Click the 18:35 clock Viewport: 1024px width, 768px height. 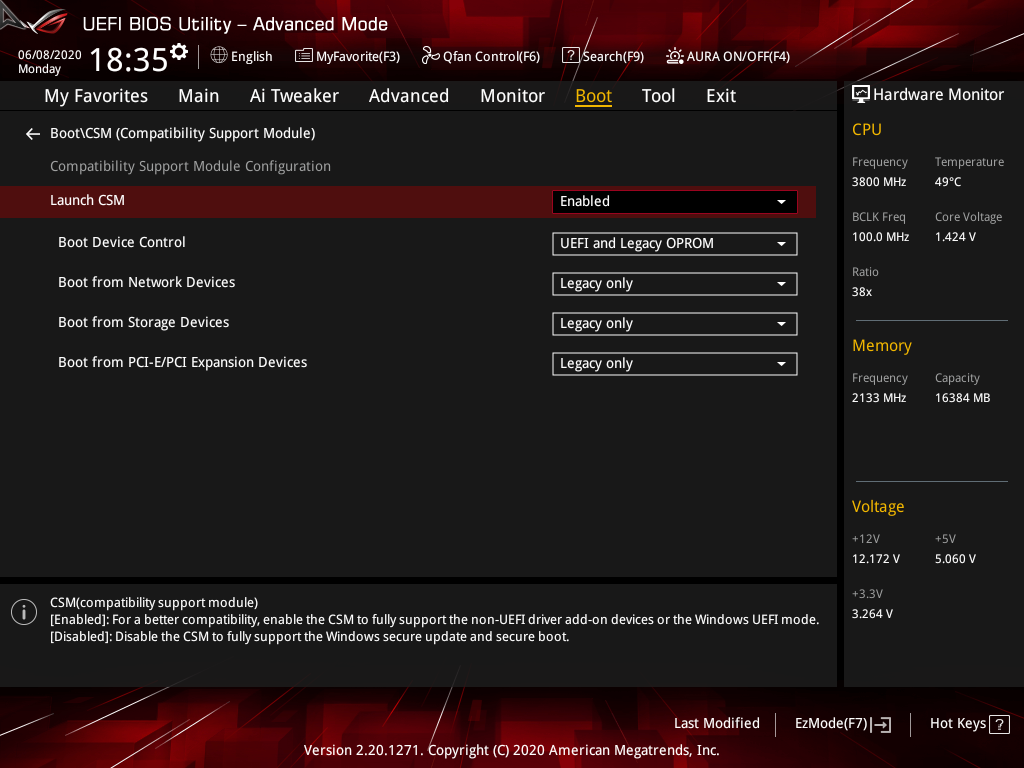(x=129, y=59)
